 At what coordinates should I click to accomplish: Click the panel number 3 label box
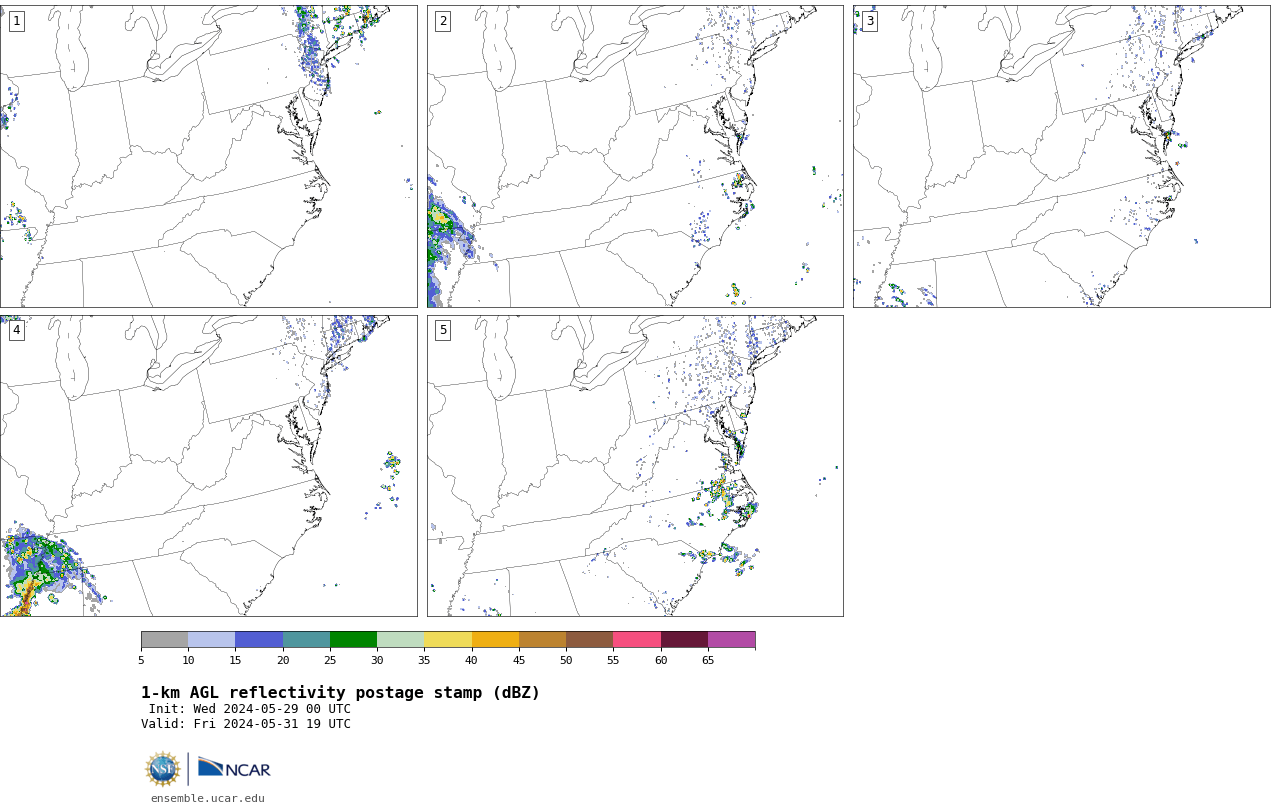coord(869,21)
